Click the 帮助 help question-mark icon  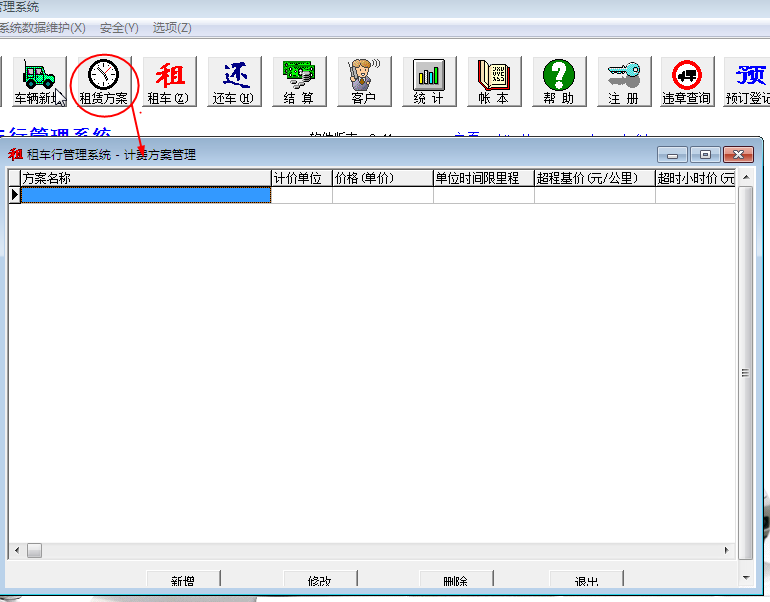(559, 81)
